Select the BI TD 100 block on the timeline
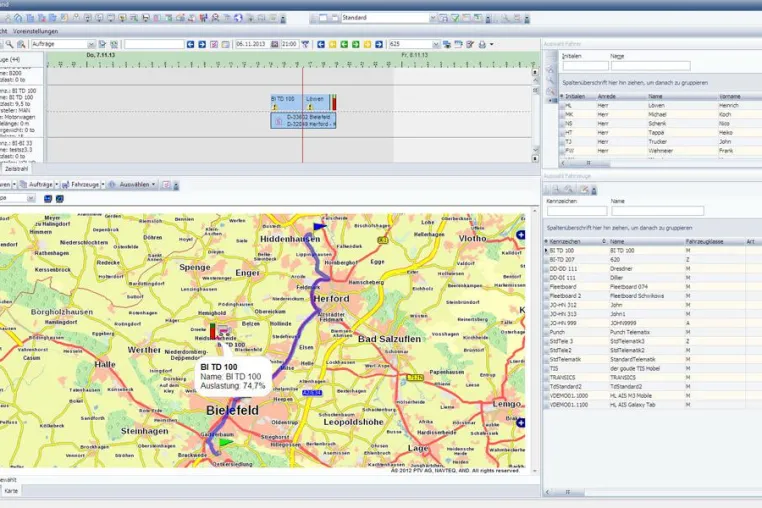Viewport: 762px width, 508px height. (x=287, y=103)
